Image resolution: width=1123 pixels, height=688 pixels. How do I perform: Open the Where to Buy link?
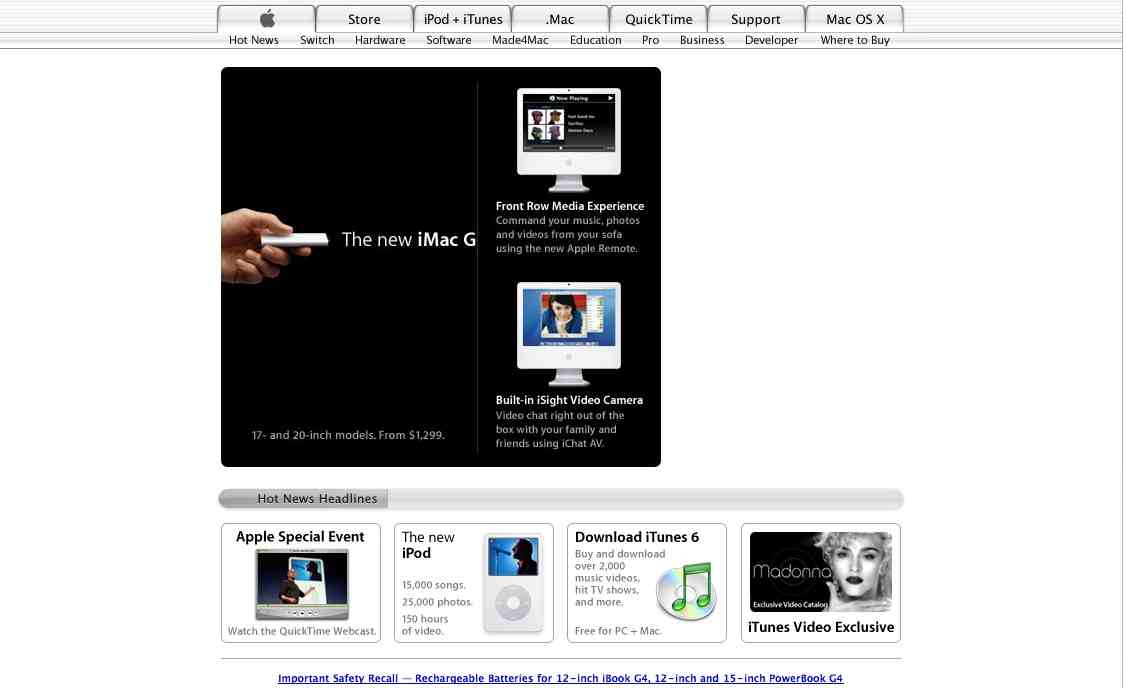855,40
